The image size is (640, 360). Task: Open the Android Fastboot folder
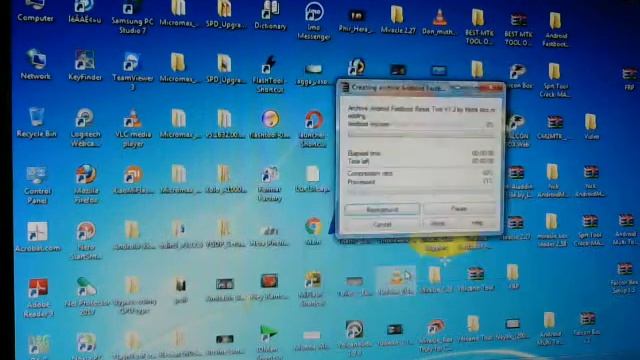(555, 29)
